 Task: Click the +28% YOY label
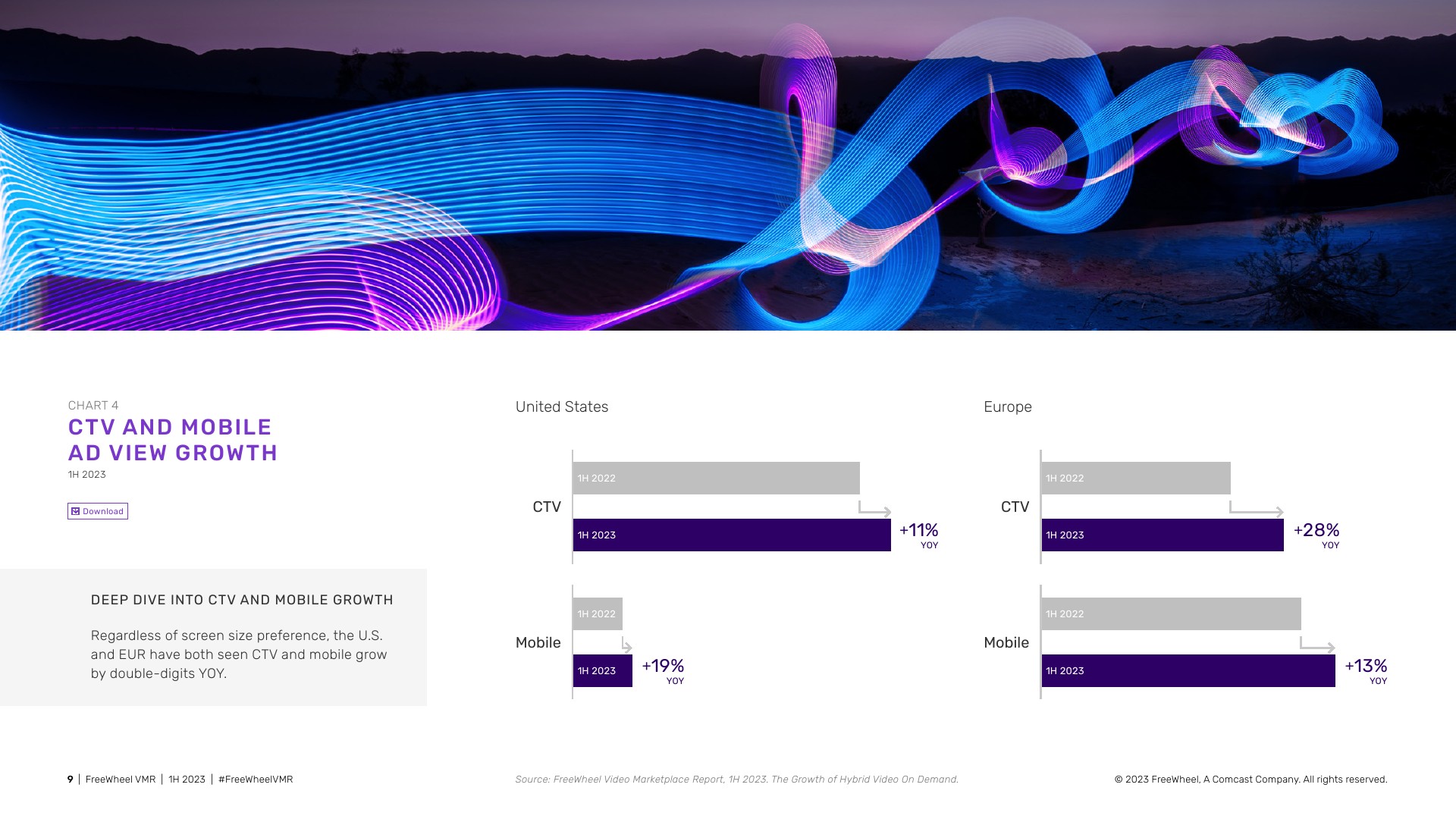pos(1316,534)
